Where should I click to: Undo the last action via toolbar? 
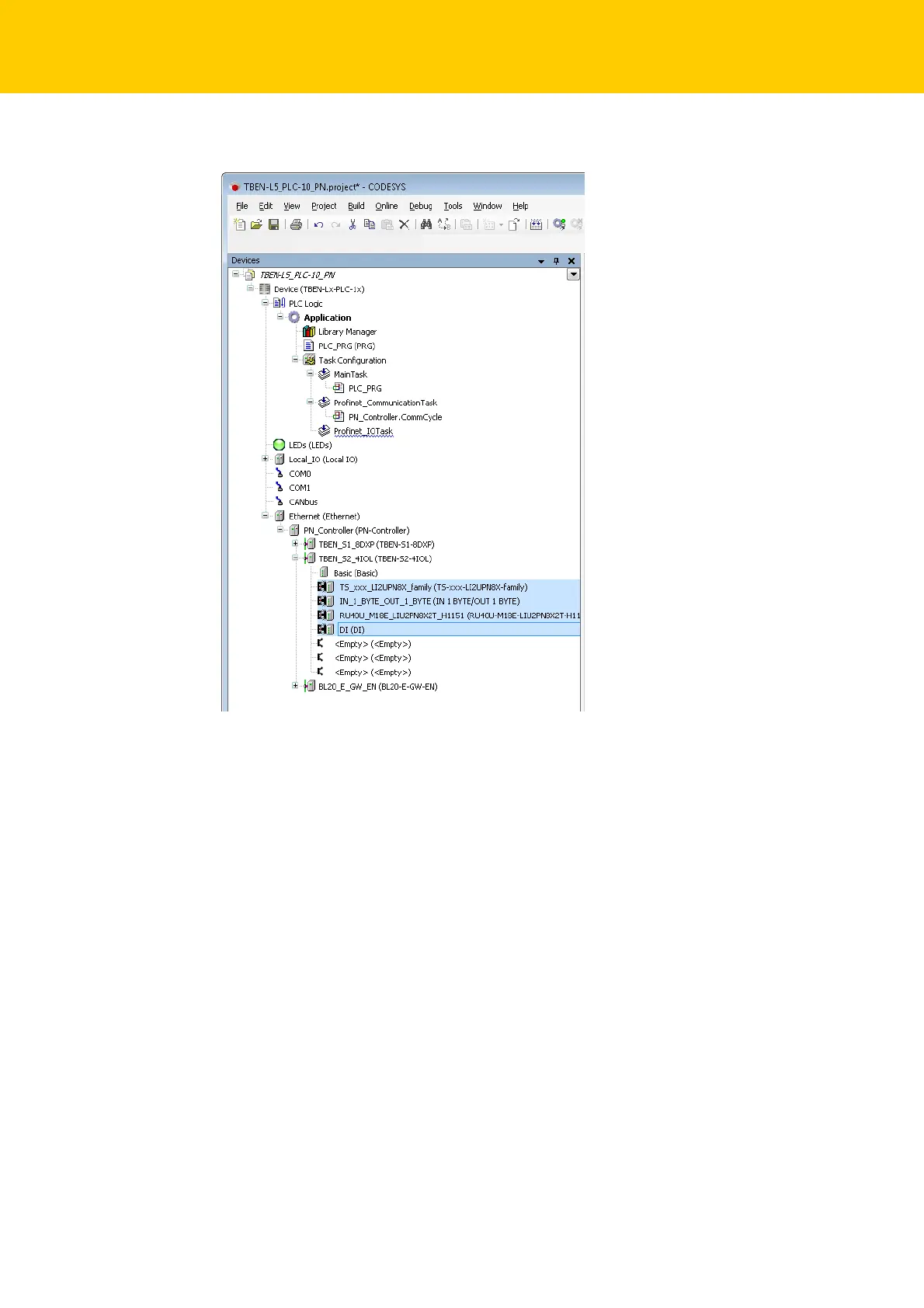tap(318, 224)
